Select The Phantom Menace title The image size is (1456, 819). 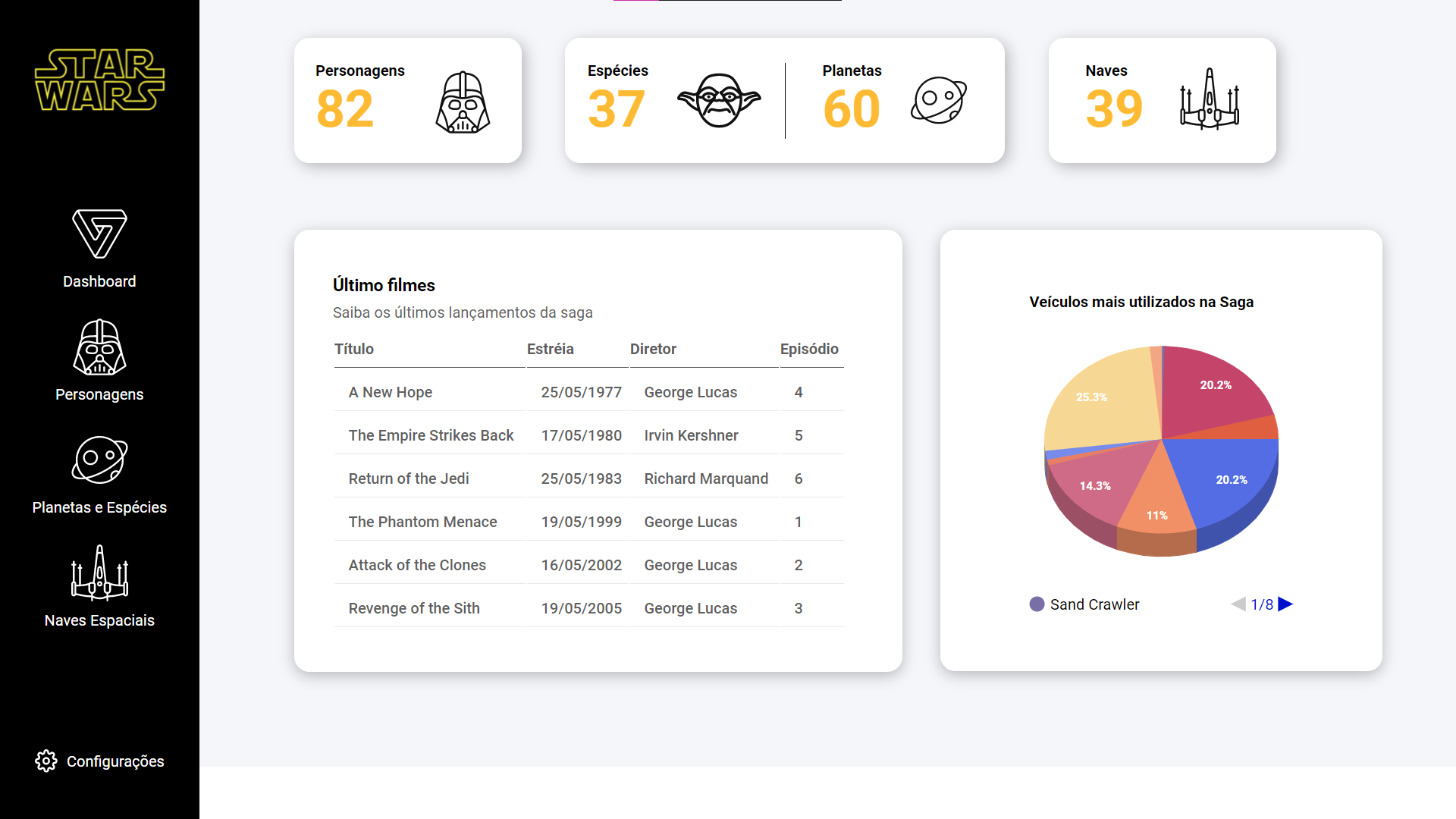[422, 522]
